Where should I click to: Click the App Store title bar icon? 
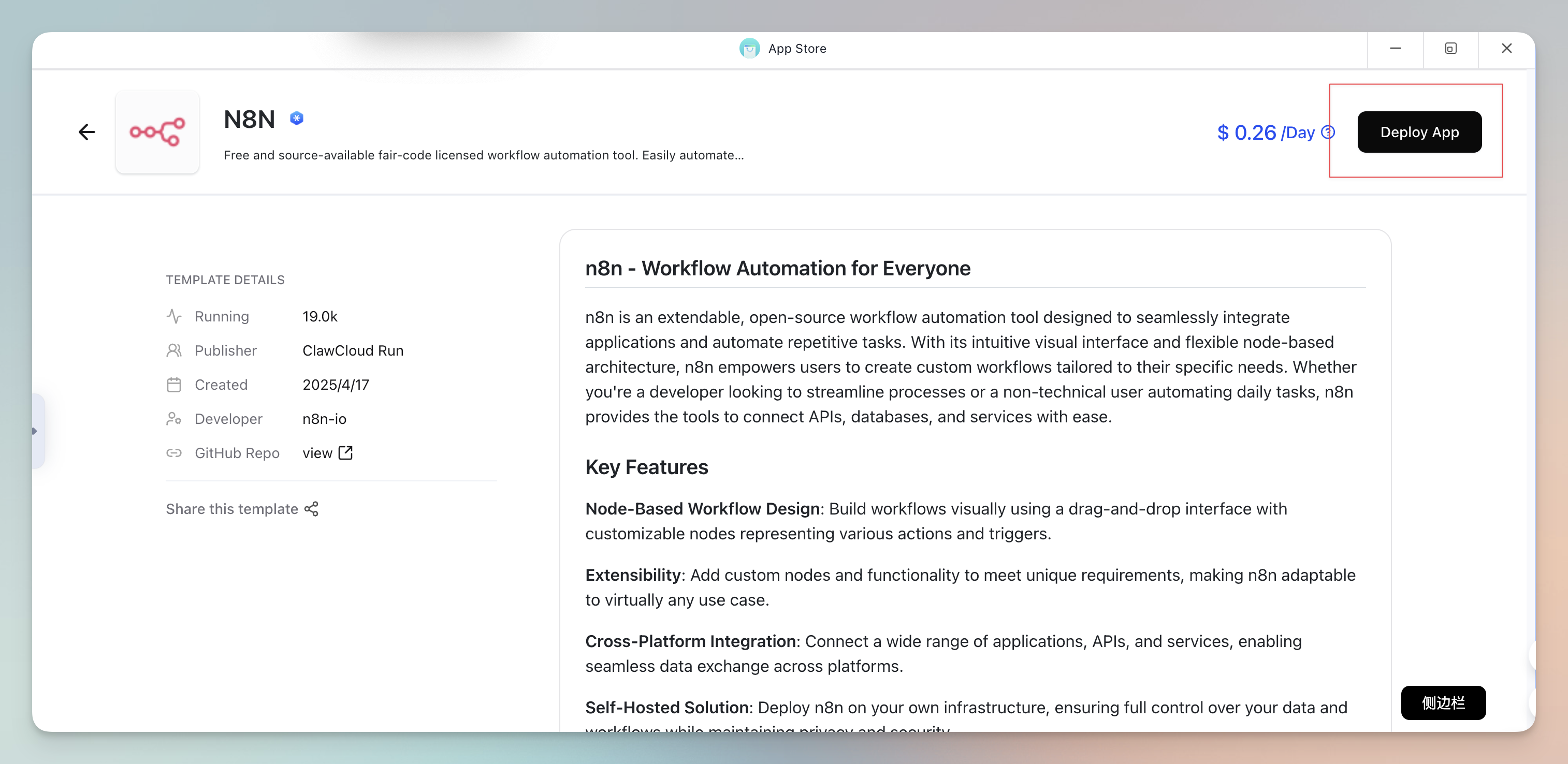coord(749,48)
